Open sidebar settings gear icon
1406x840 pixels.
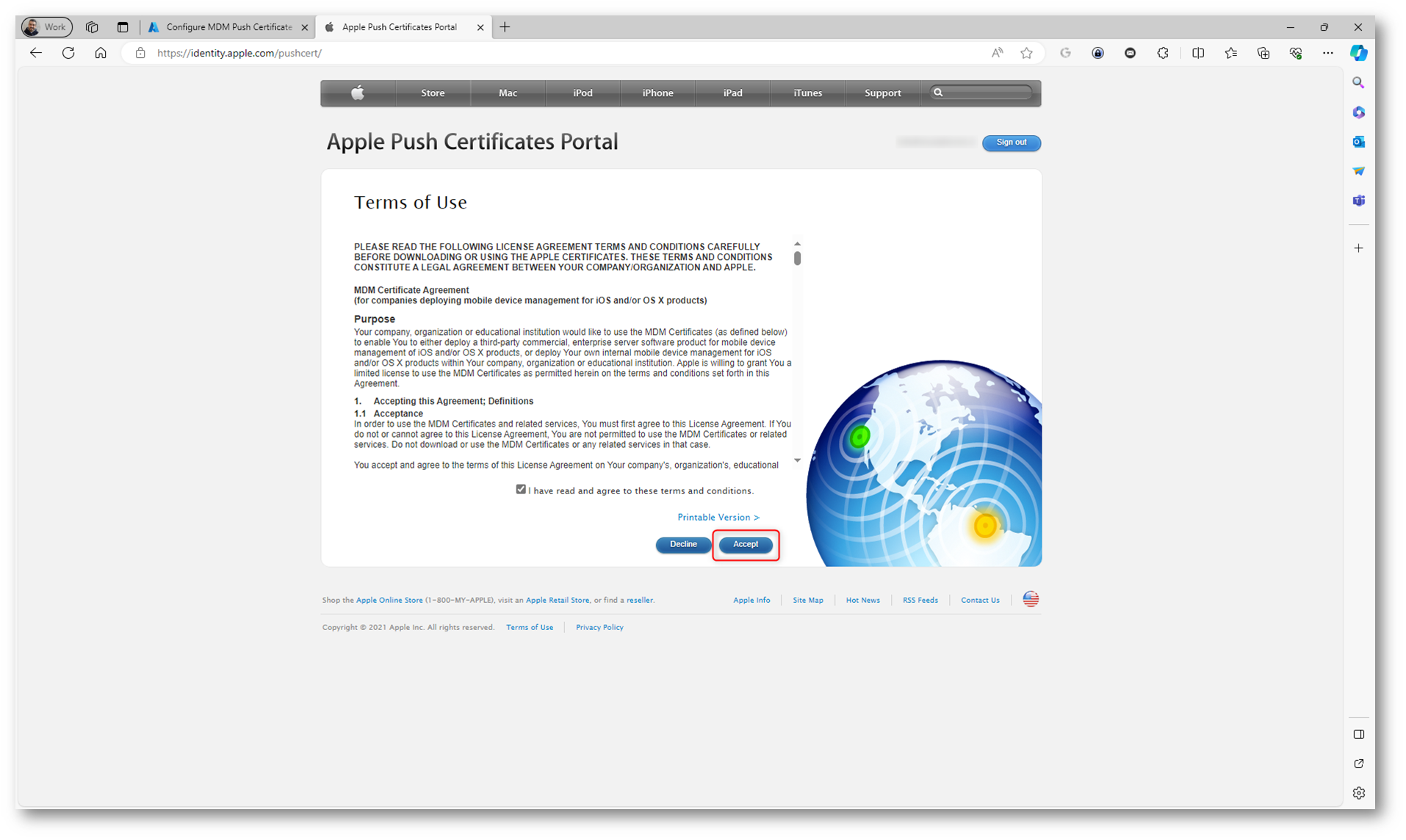[1358, 793]
